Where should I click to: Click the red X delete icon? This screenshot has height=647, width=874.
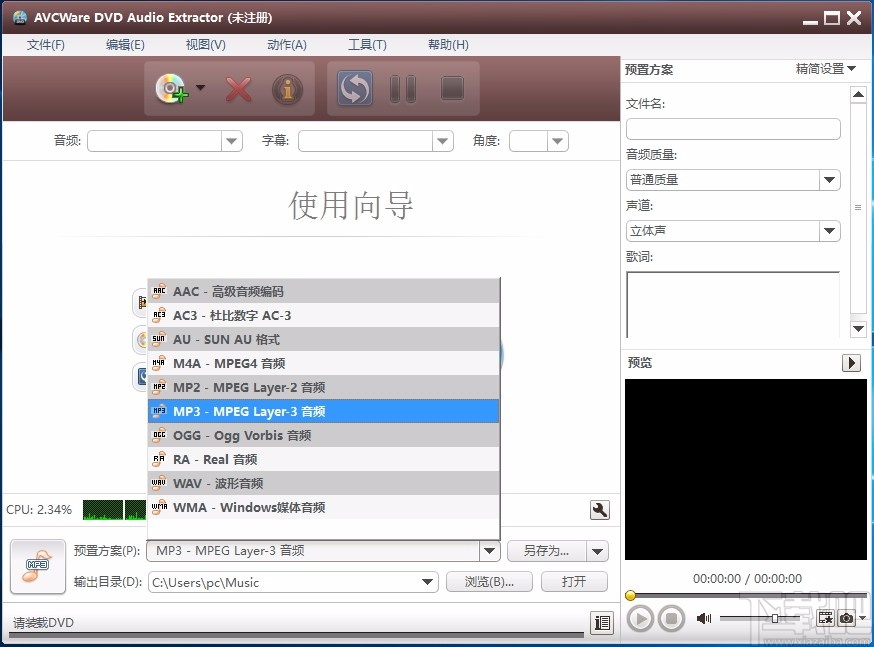pyautogui.click(x=239, y=89)
